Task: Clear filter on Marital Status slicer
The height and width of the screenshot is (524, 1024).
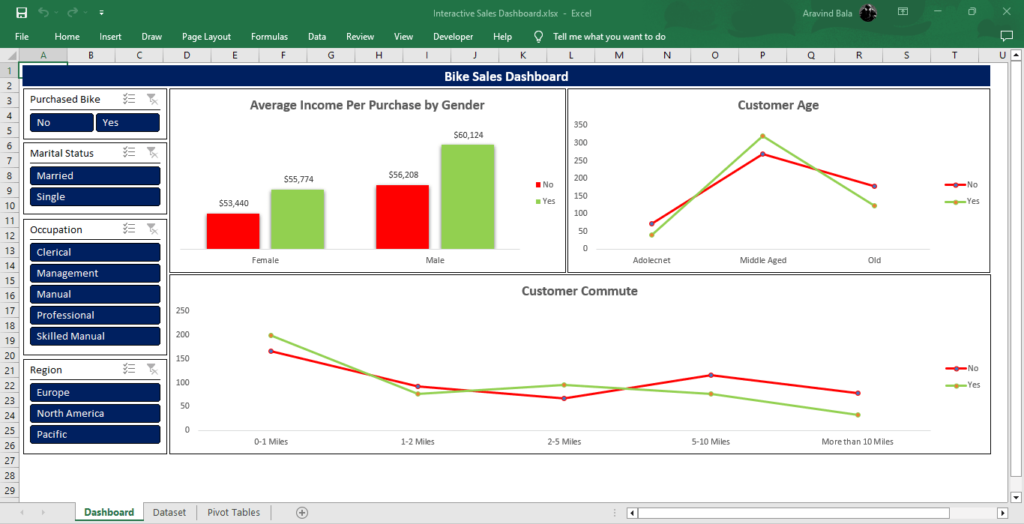Action: pyautogui.click(x=152, y=152)
